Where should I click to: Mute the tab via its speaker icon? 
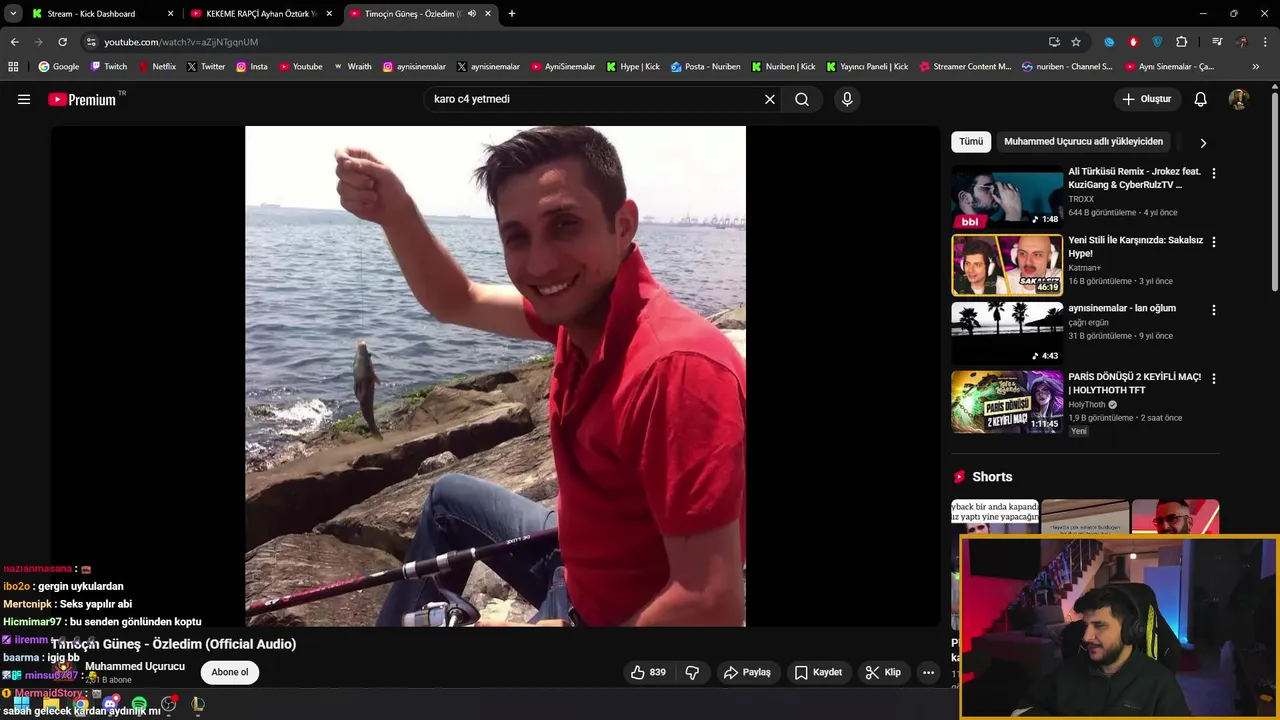click(471, 14)
